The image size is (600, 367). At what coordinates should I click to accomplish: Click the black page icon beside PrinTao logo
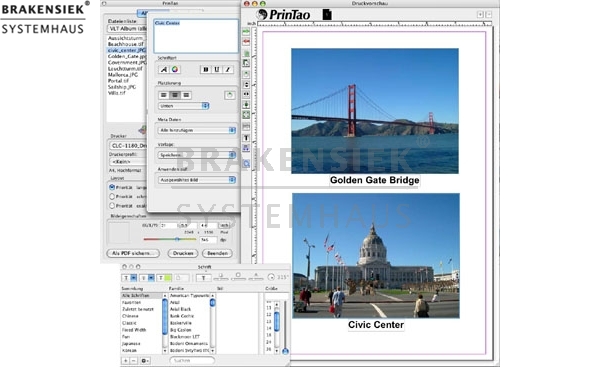(327, 15)
